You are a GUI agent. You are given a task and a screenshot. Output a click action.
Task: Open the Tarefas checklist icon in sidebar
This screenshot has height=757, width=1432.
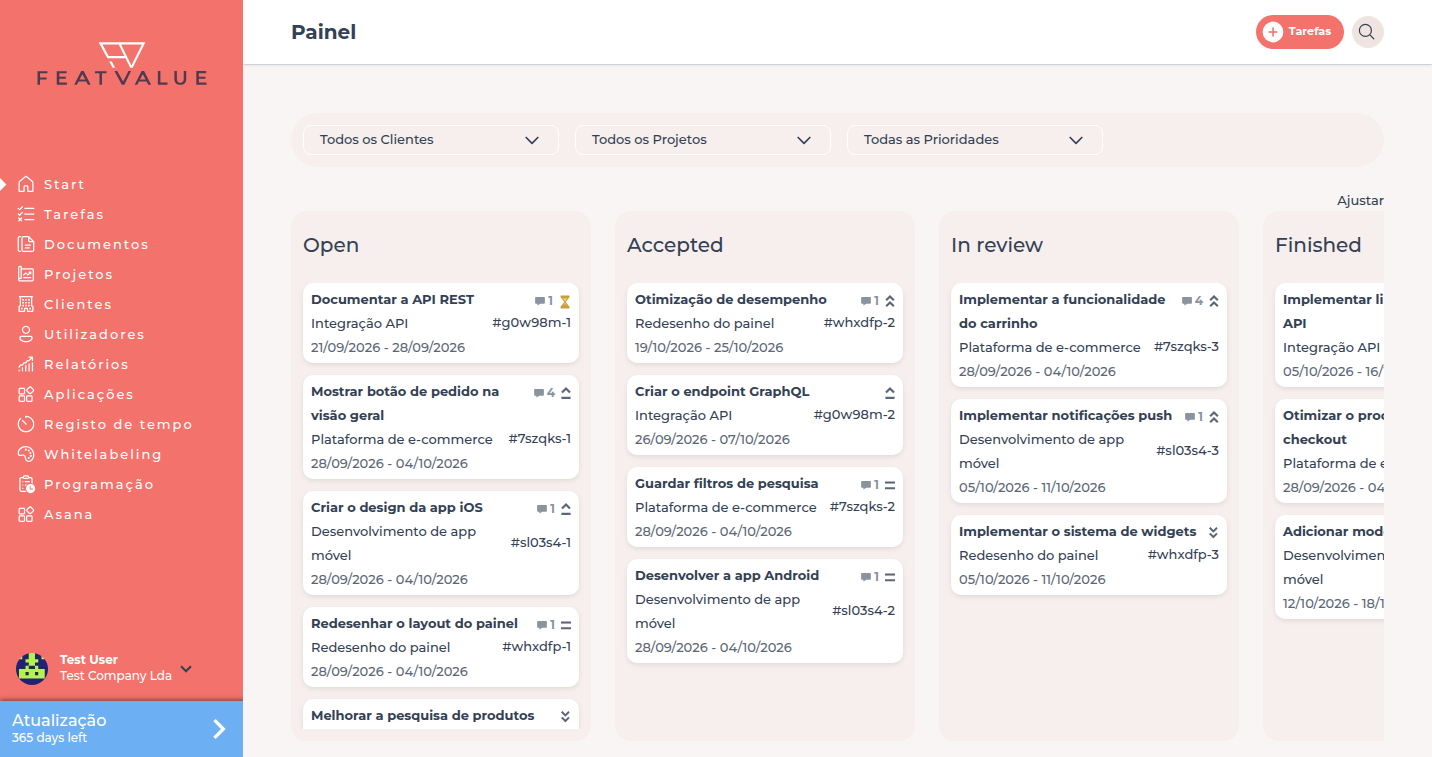pos(26,214)
